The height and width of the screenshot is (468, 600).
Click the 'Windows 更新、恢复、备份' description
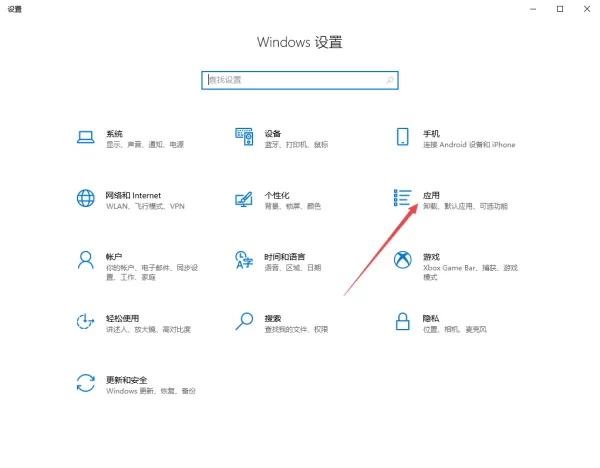pos(151,391)
